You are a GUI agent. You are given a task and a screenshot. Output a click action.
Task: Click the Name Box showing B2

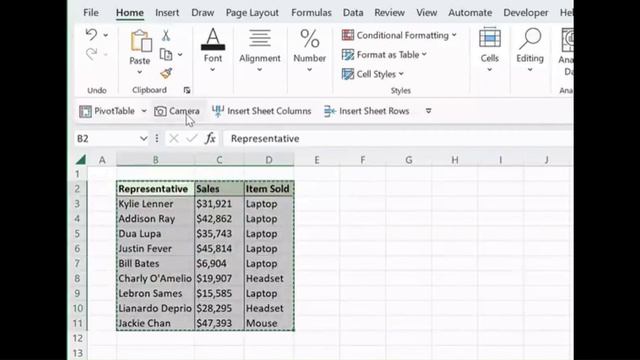click(x=106, y=139)
